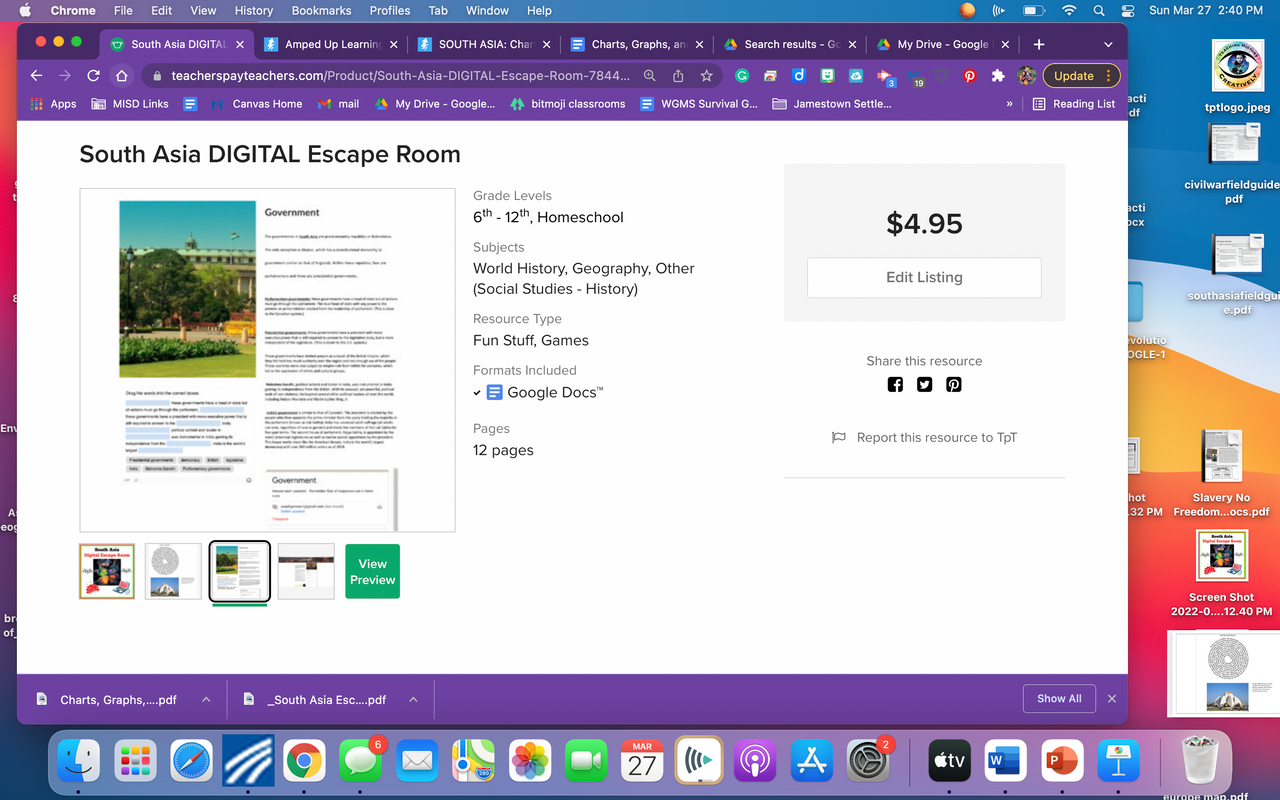Open Photos from the Dock
1280x800 pixels.
pos(529,760)
